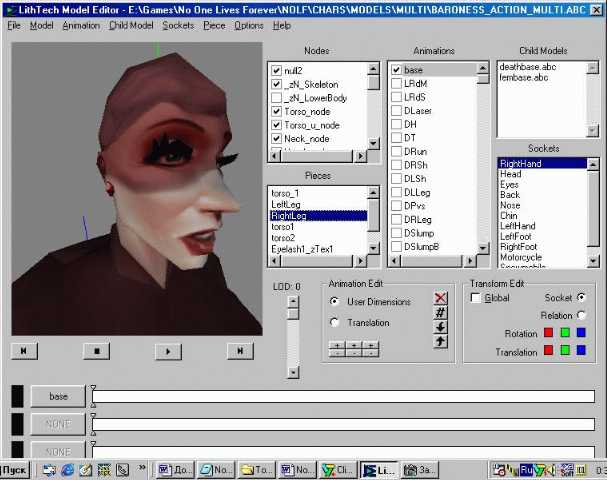Toggle the Torso_node checkbox
This screenshot has width=607, height=480.
276,111
